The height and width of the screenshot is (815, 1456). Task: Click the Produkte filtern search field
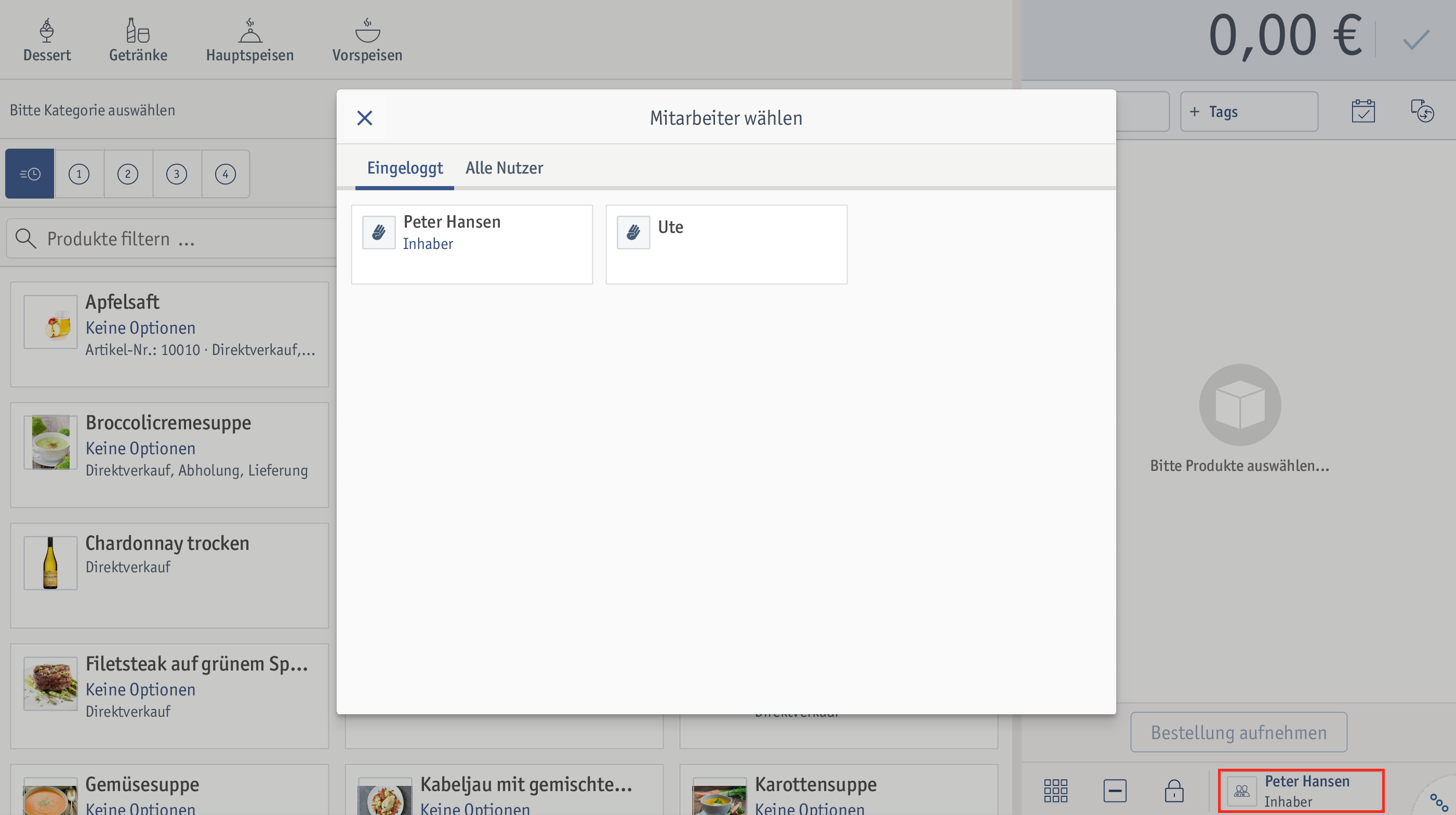click(x=173, y=239)
